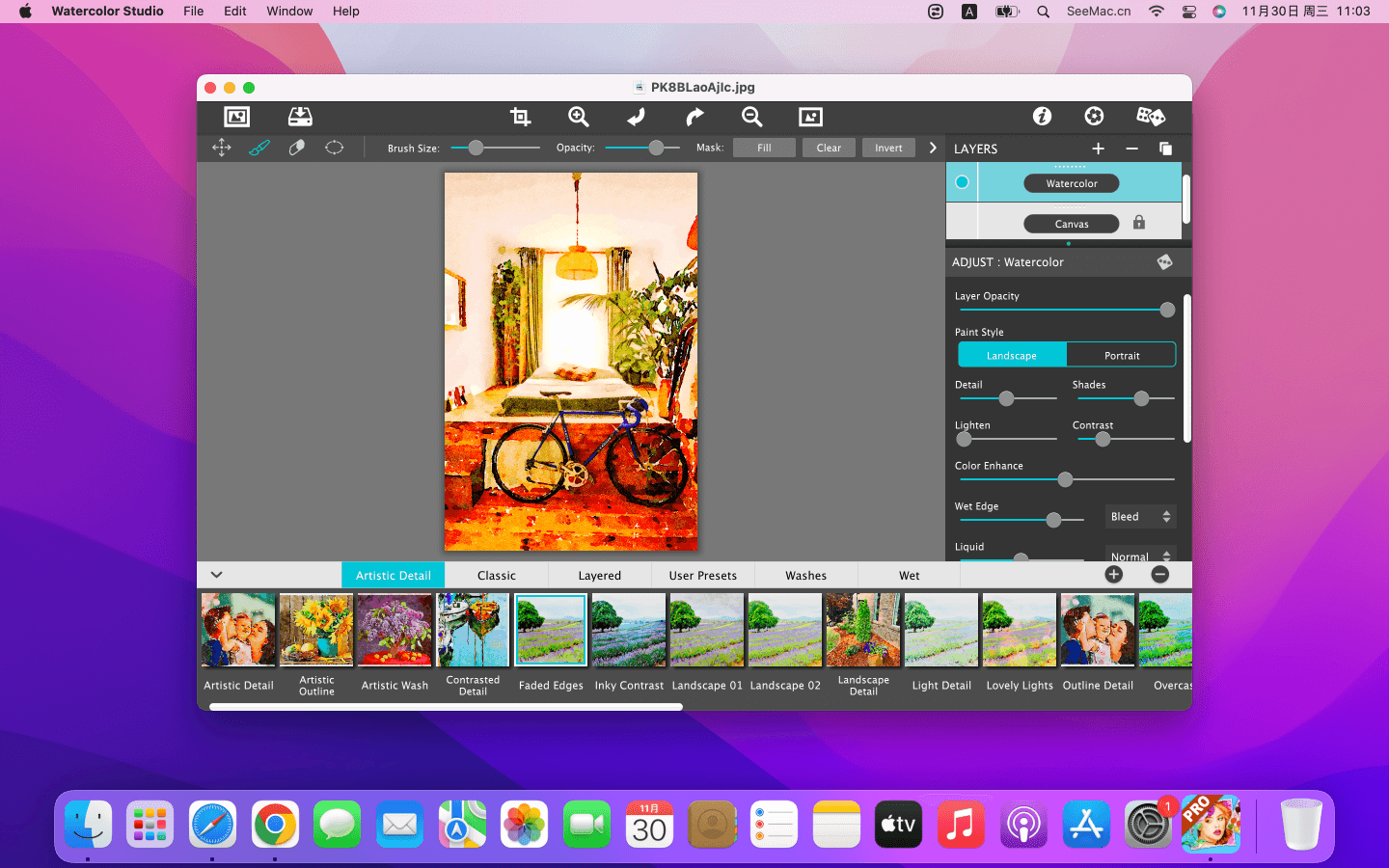Click the zoom in magnifier
1389x868 pixels.
pos(578,117)
